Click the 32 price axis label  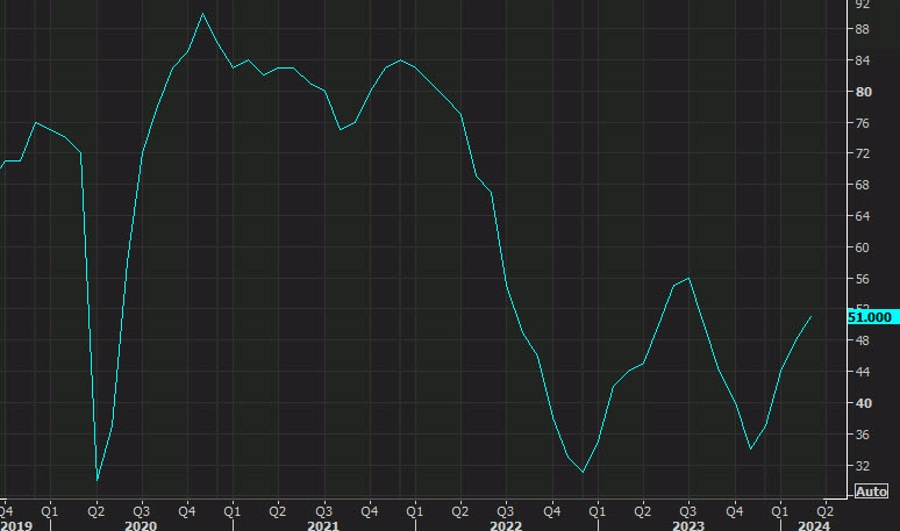point(862,466)
